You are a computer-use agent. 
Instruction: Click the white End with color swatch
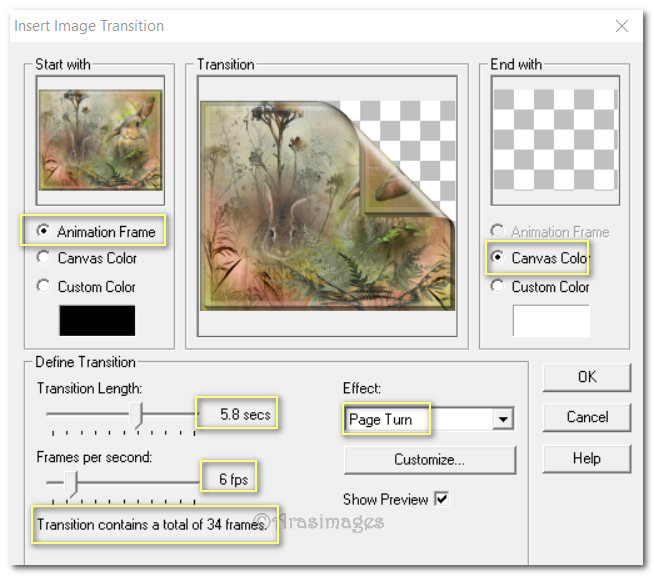[x=551, y=320]
